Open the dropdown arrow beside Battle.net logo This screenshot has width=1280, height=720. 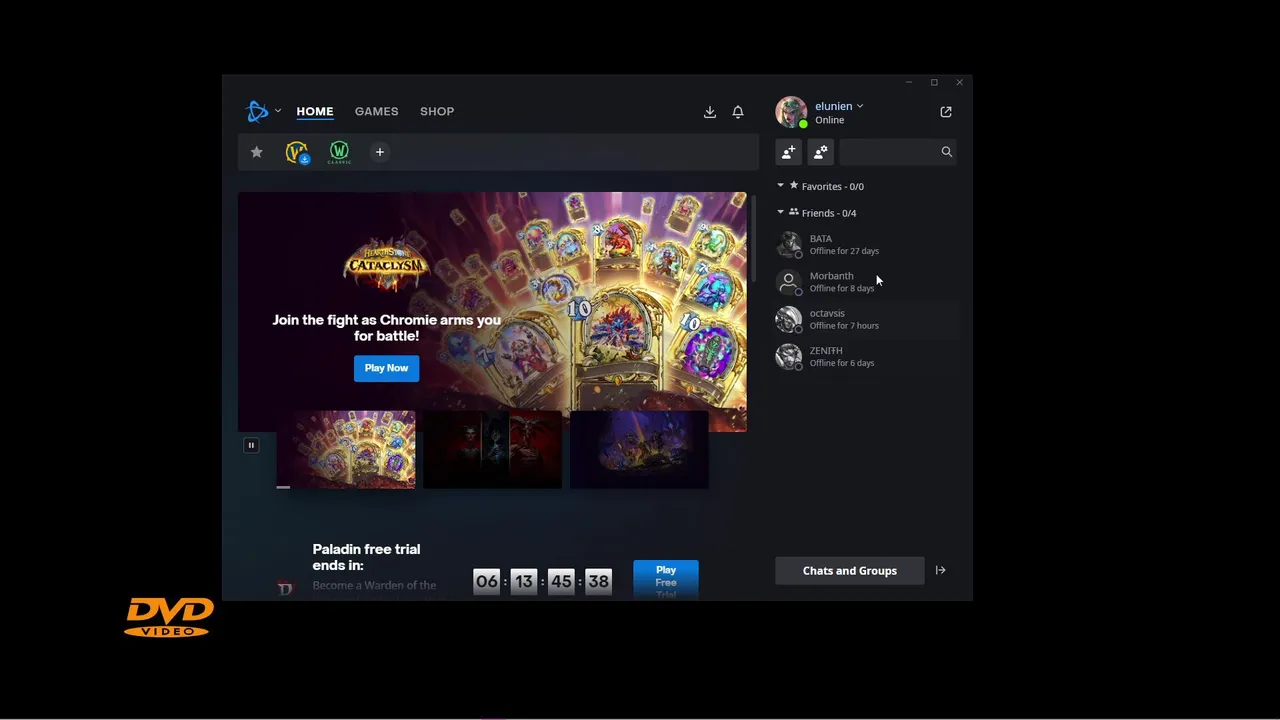tap(278, 111)
